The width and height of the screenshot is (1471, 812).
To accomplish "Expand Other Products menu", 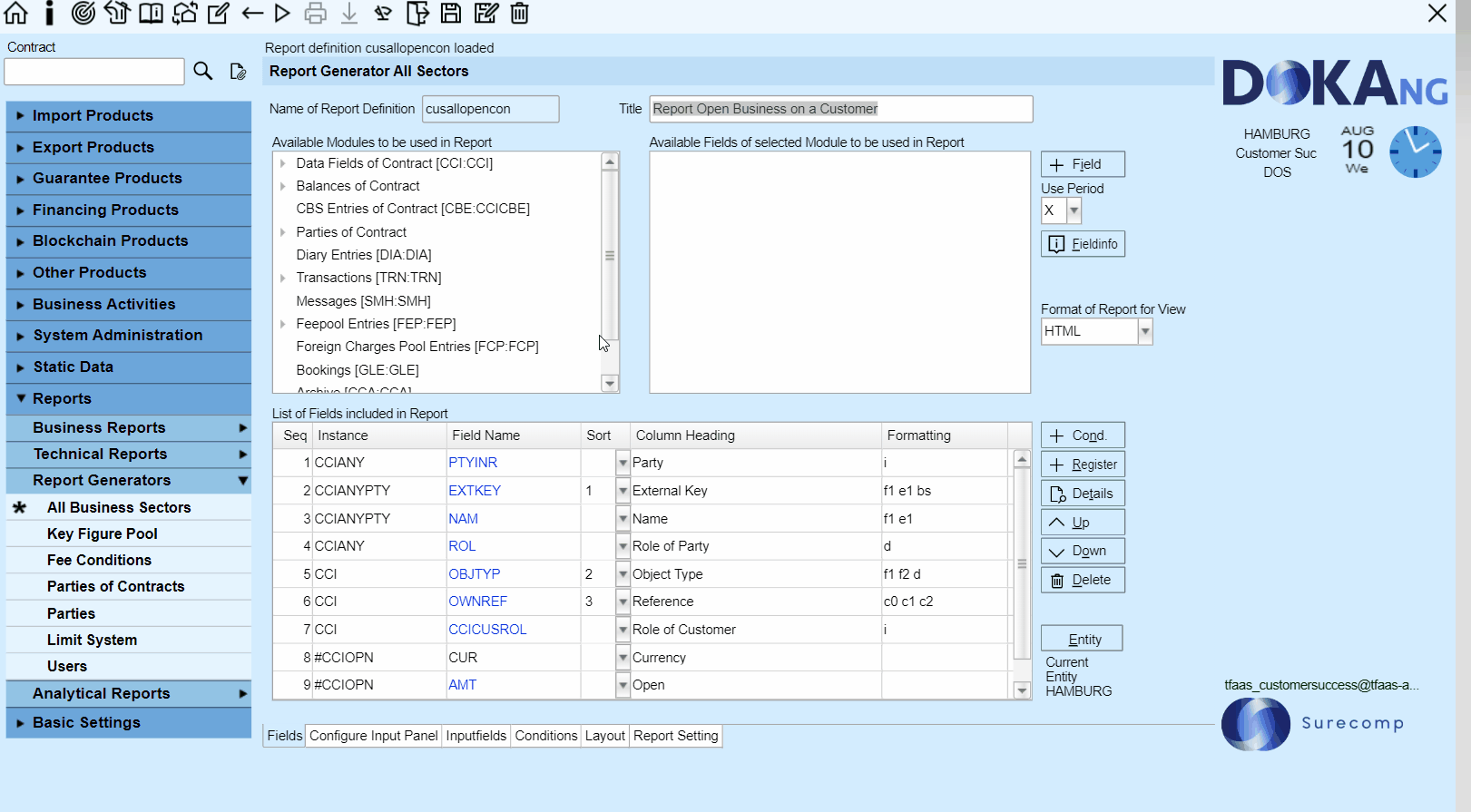I will (129, 272).
